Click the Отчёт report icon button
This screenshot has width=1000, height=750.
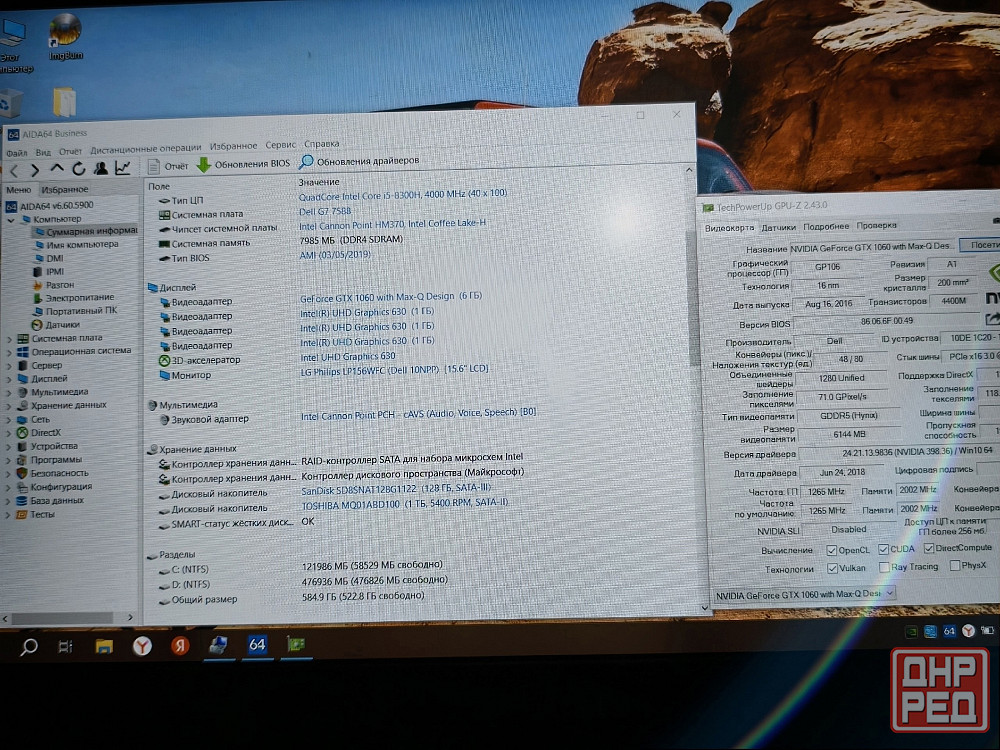click(154, 165)
